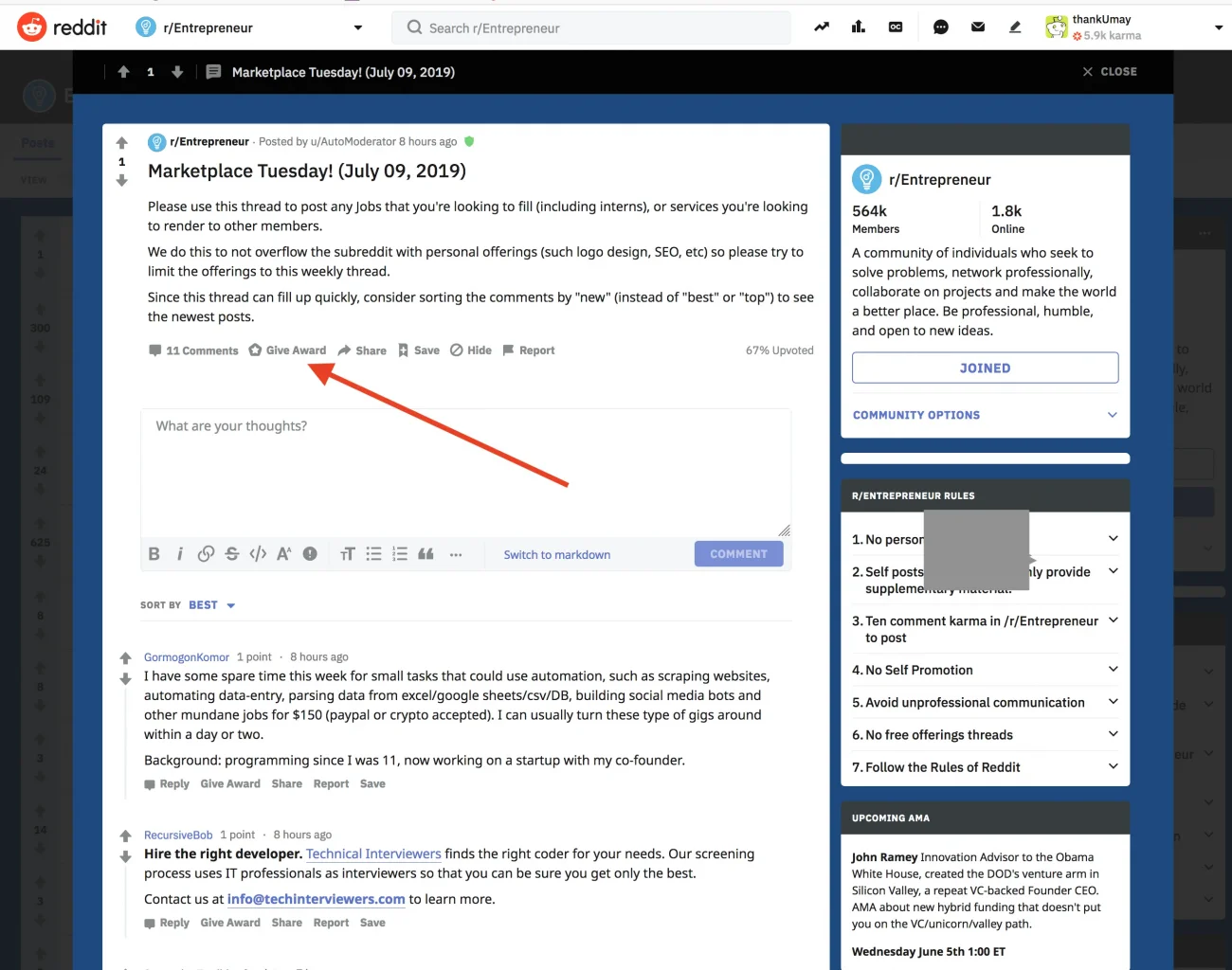Screen dimensions: 1232x970
Task: Open the messages envelope icon
Action: point(978,27)
